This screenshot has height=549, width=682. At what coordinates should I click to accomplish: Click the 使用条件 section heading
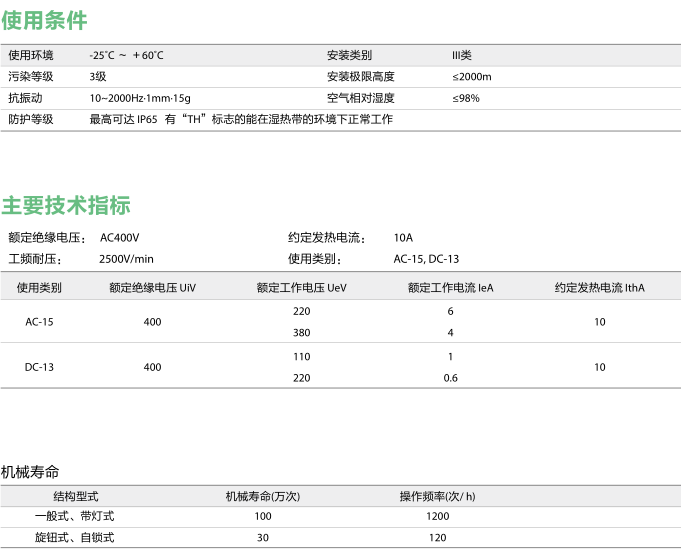pyautogui.click(x=44, y=20)
